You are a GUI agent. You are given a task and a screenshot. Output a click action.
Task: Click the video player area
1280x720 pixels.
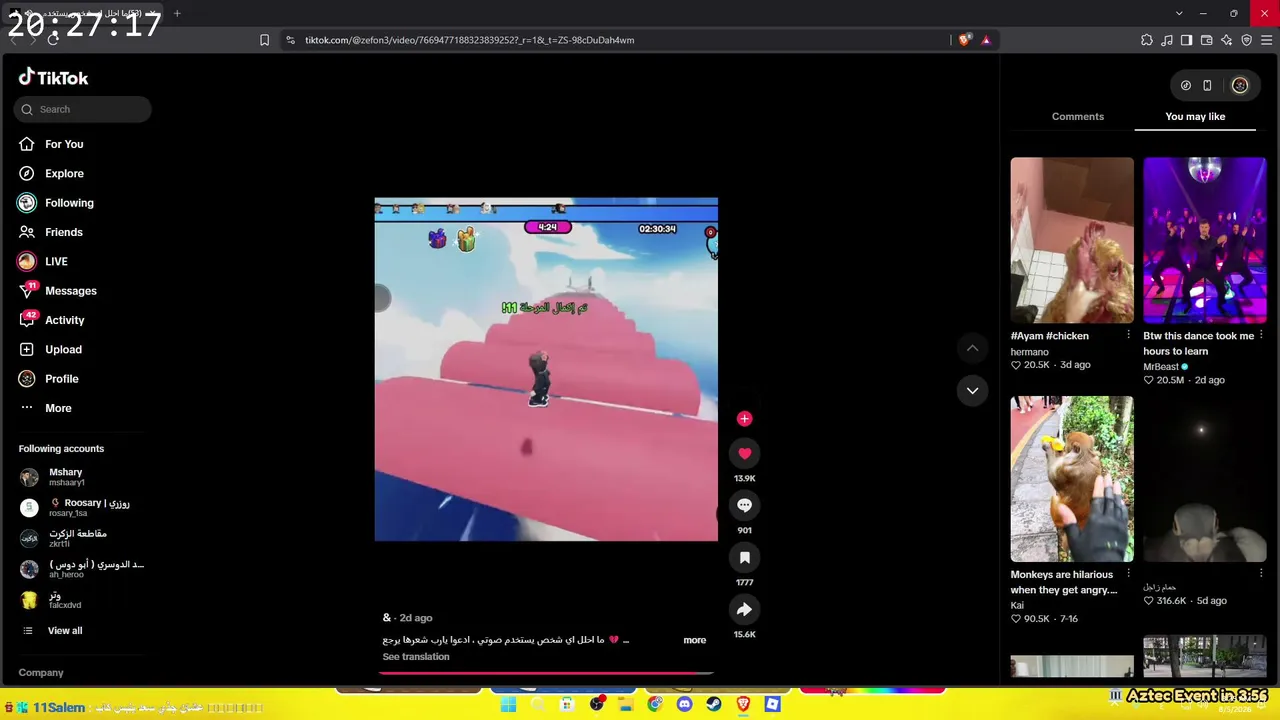point(546,370)
